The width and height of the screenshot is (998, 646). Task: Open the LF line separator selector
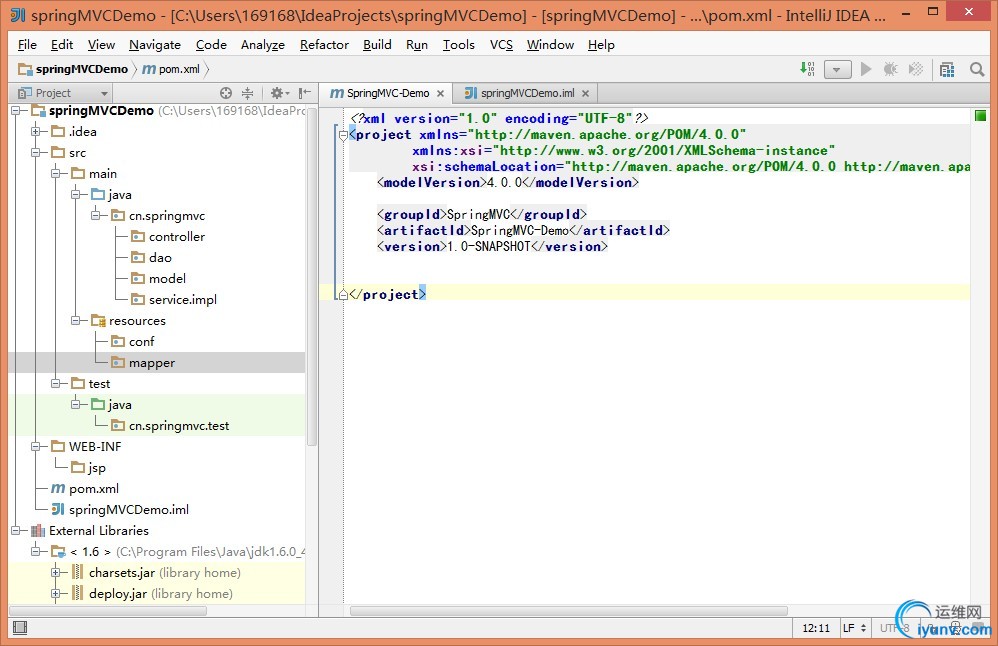[x=854, y=628]
